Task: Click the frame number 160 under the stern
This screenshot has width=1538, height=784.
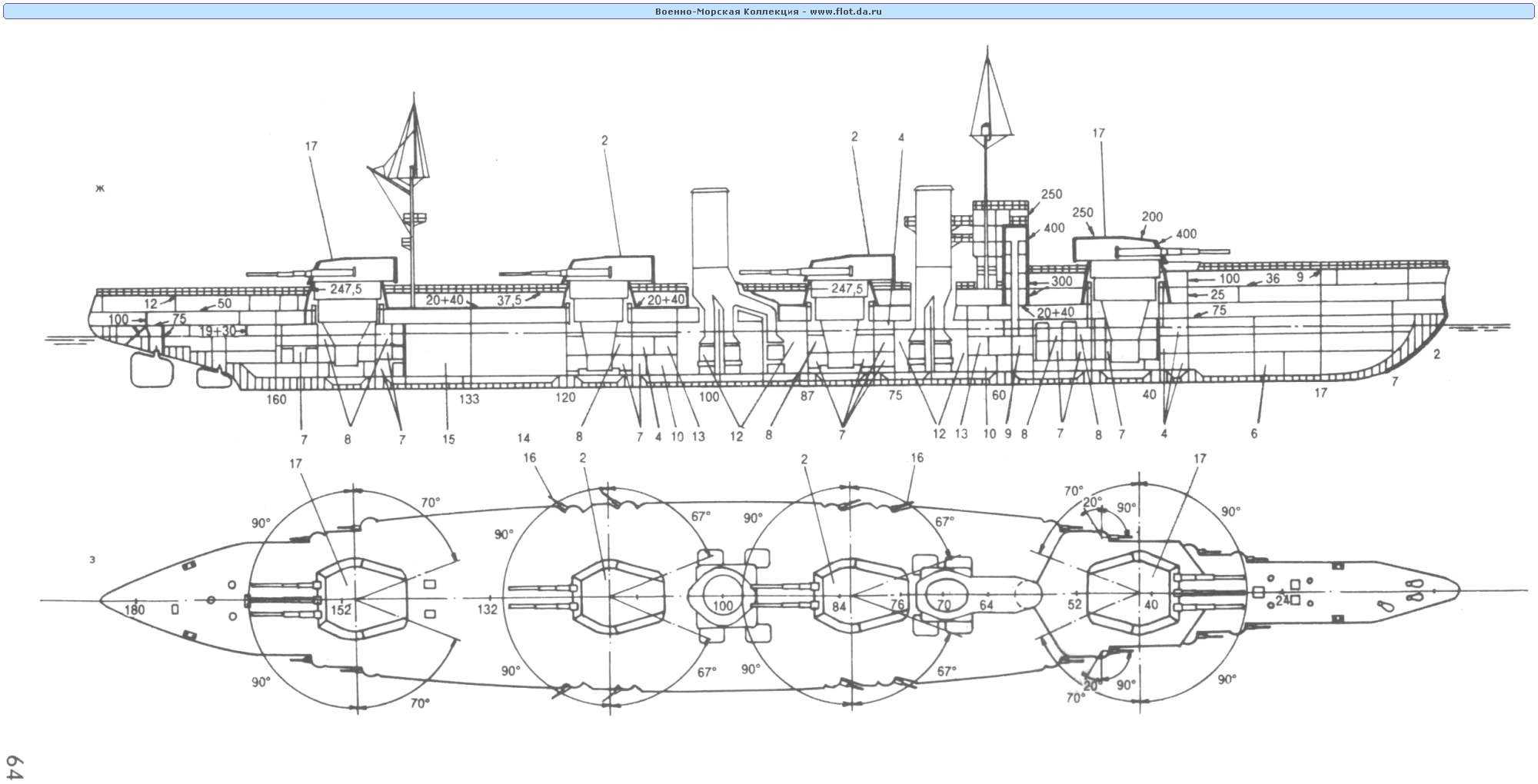Action: (x=276, y=399)
